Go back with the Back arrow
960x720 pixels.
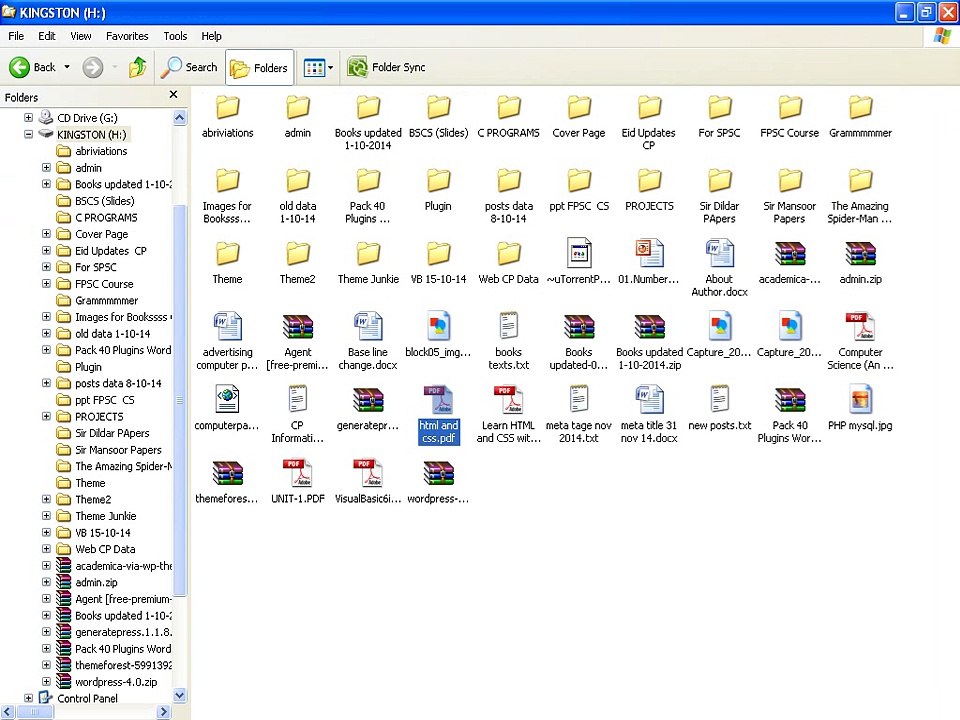point(32,67)
